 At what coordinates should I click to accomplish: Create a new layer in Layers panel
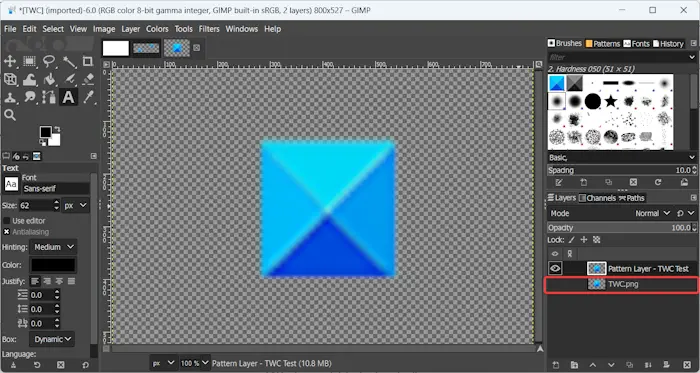click(x=556, y=365)
